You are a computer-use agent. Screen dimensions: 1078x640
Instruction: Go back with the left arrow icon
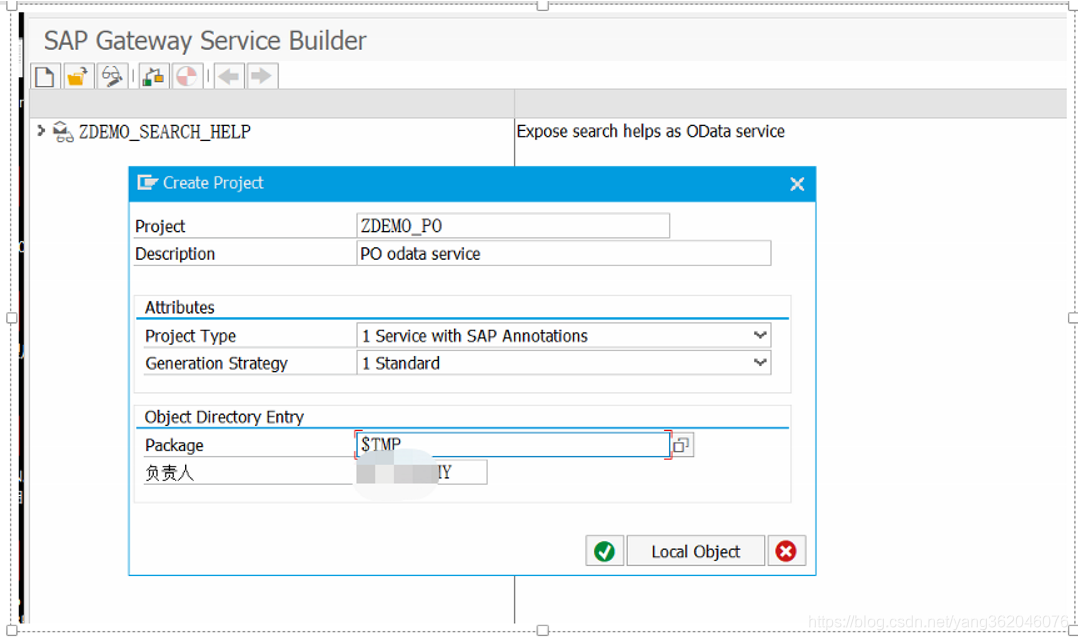point(229,76)
